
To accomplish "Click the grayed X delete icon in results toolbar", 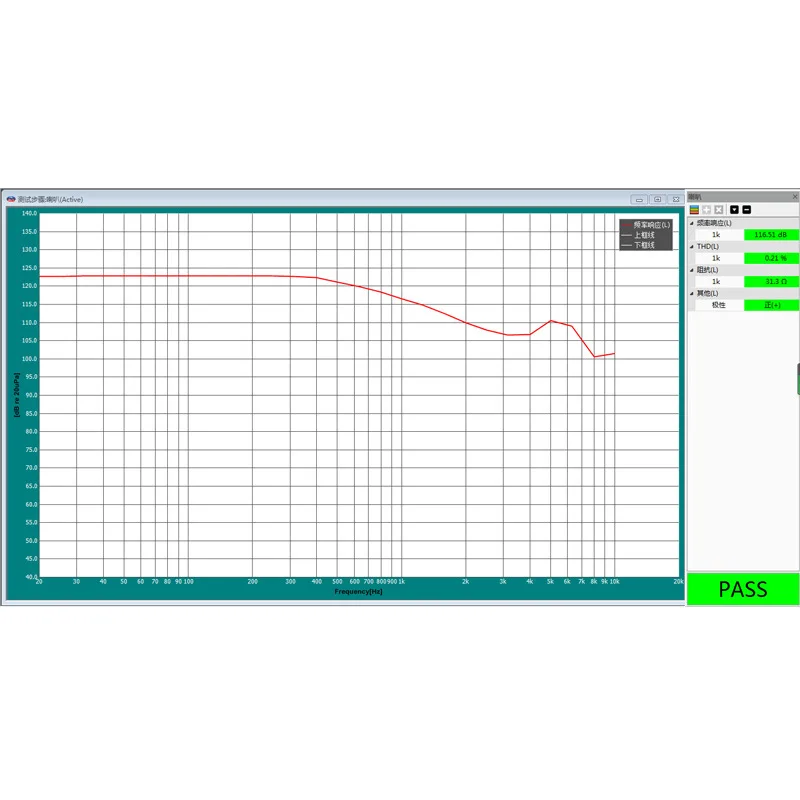I will [x=719, y=210].
